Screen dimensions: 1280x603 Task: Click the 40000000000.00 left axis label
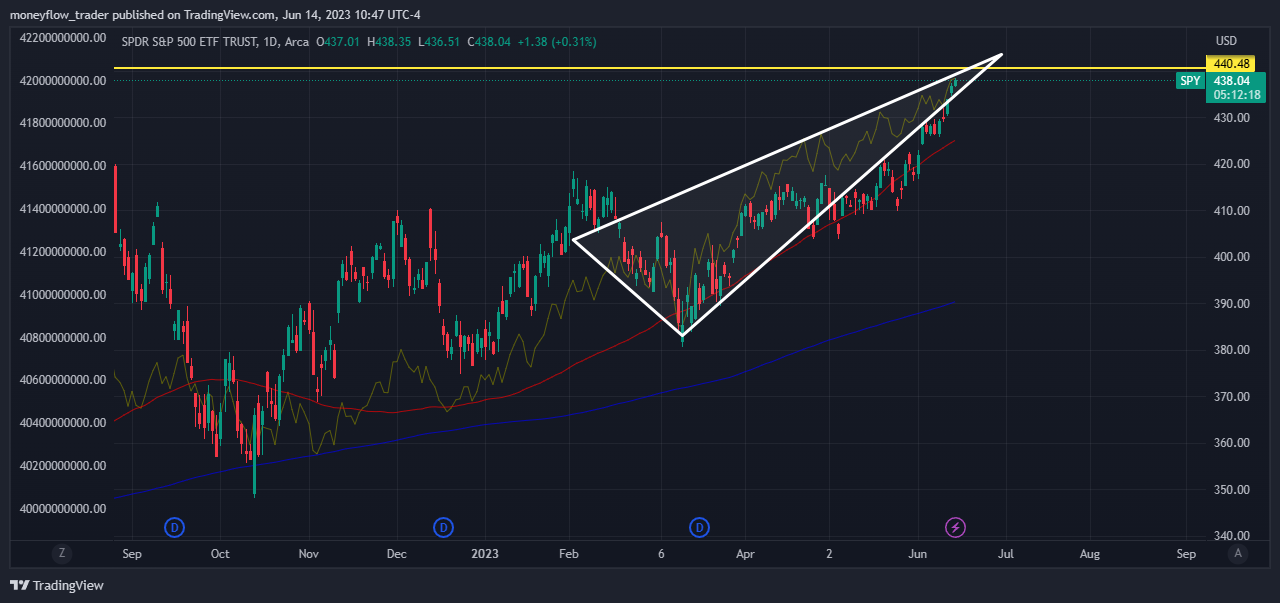pyautogui.click(x=64, y=509)
